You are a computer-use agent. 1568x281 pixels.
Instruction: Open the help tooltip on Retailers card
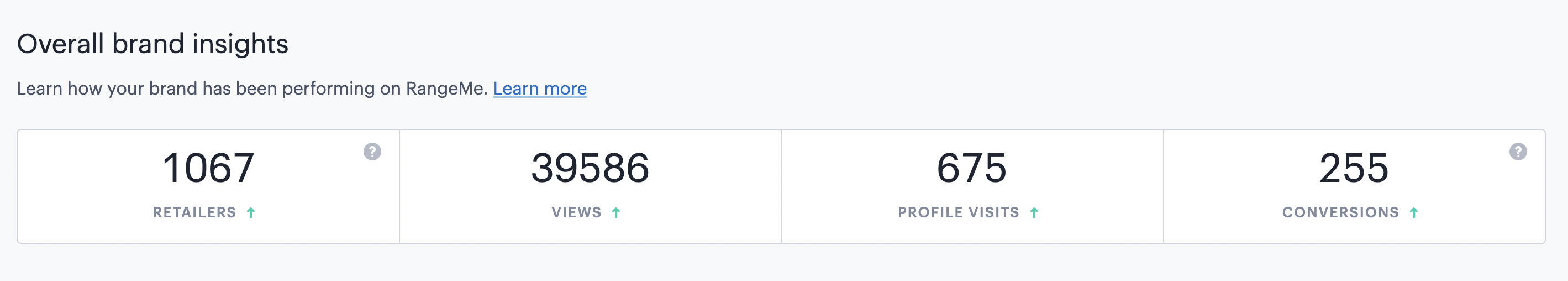(x=372, y=152)
